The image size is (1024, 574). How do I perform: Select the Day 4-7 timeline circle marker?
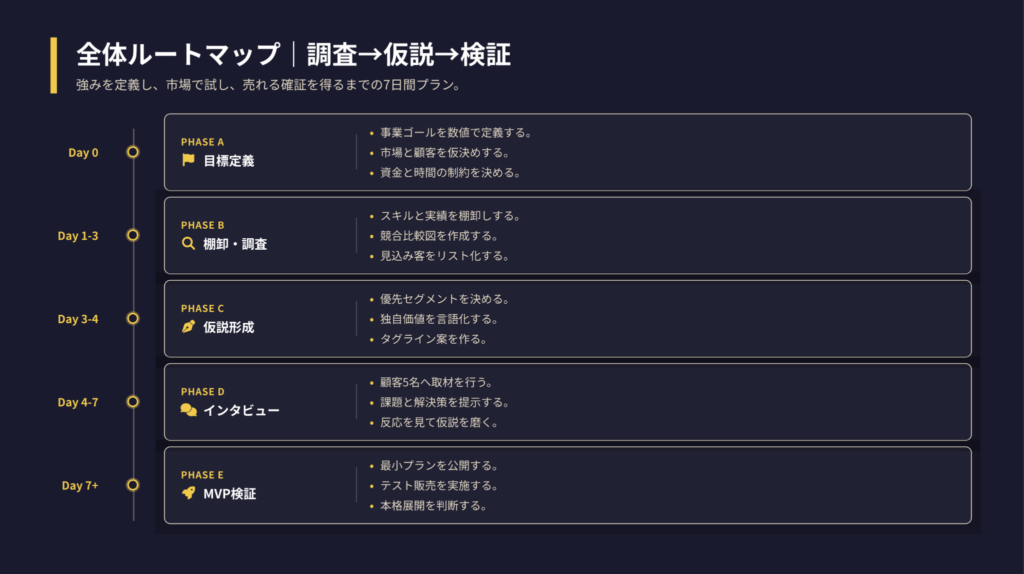133,402
